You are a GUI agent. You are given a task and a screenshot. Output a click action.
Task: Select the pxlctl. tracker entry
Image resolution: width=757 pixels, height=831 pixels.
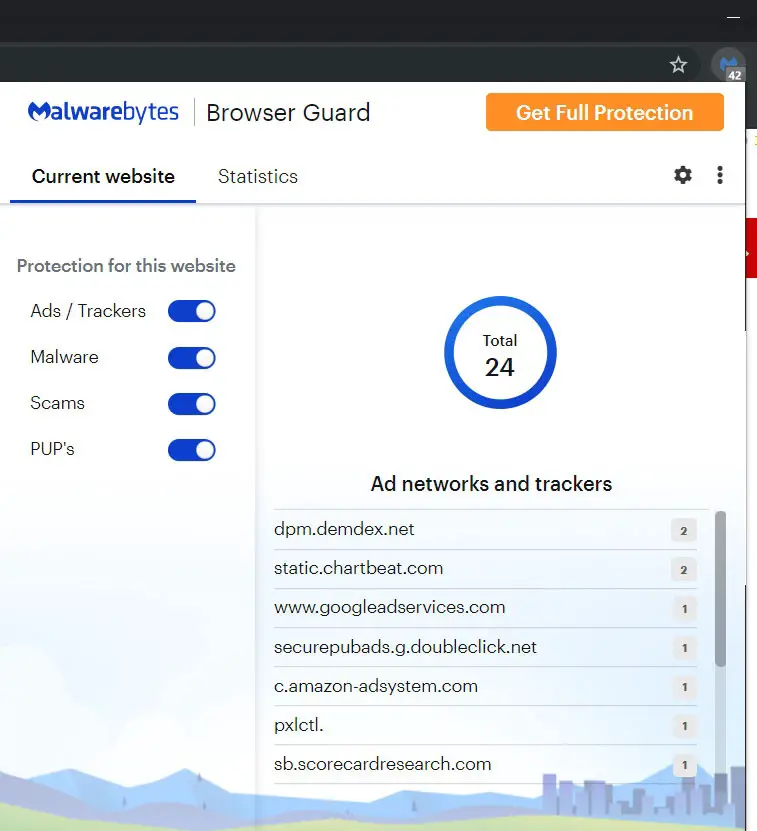pyautogui.click(x=485, y=725)
